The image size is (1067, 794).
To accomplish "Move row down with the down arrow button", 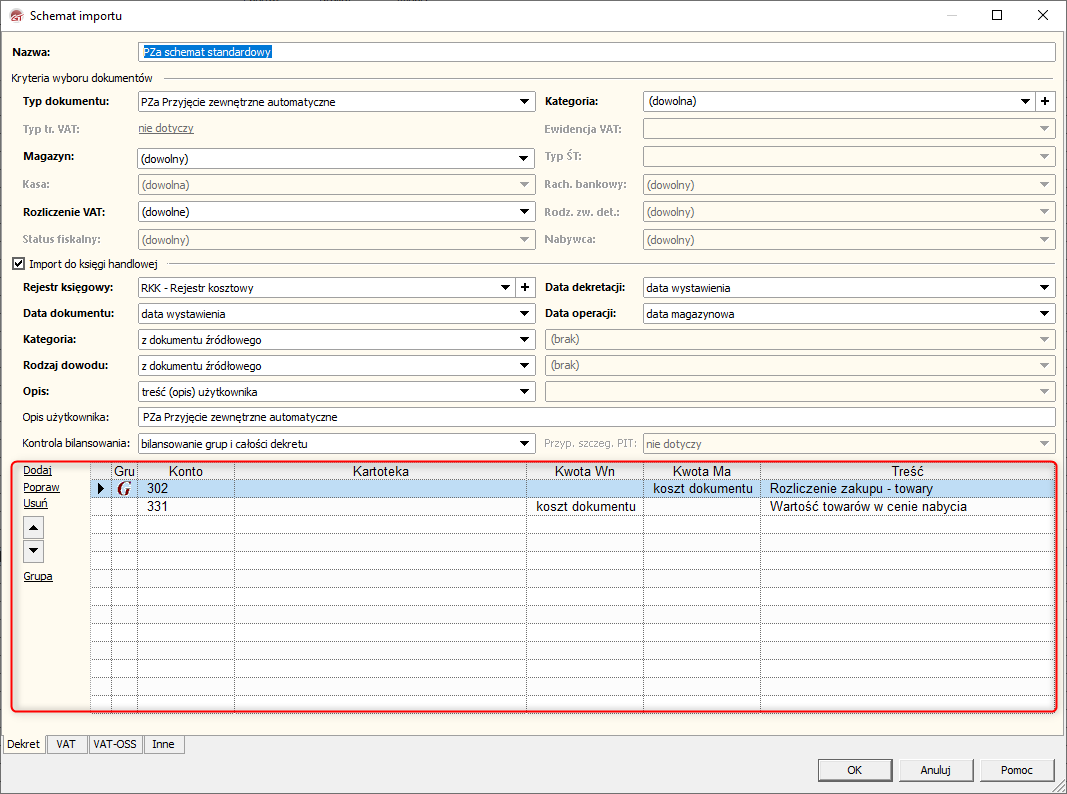I will point(34,550).
